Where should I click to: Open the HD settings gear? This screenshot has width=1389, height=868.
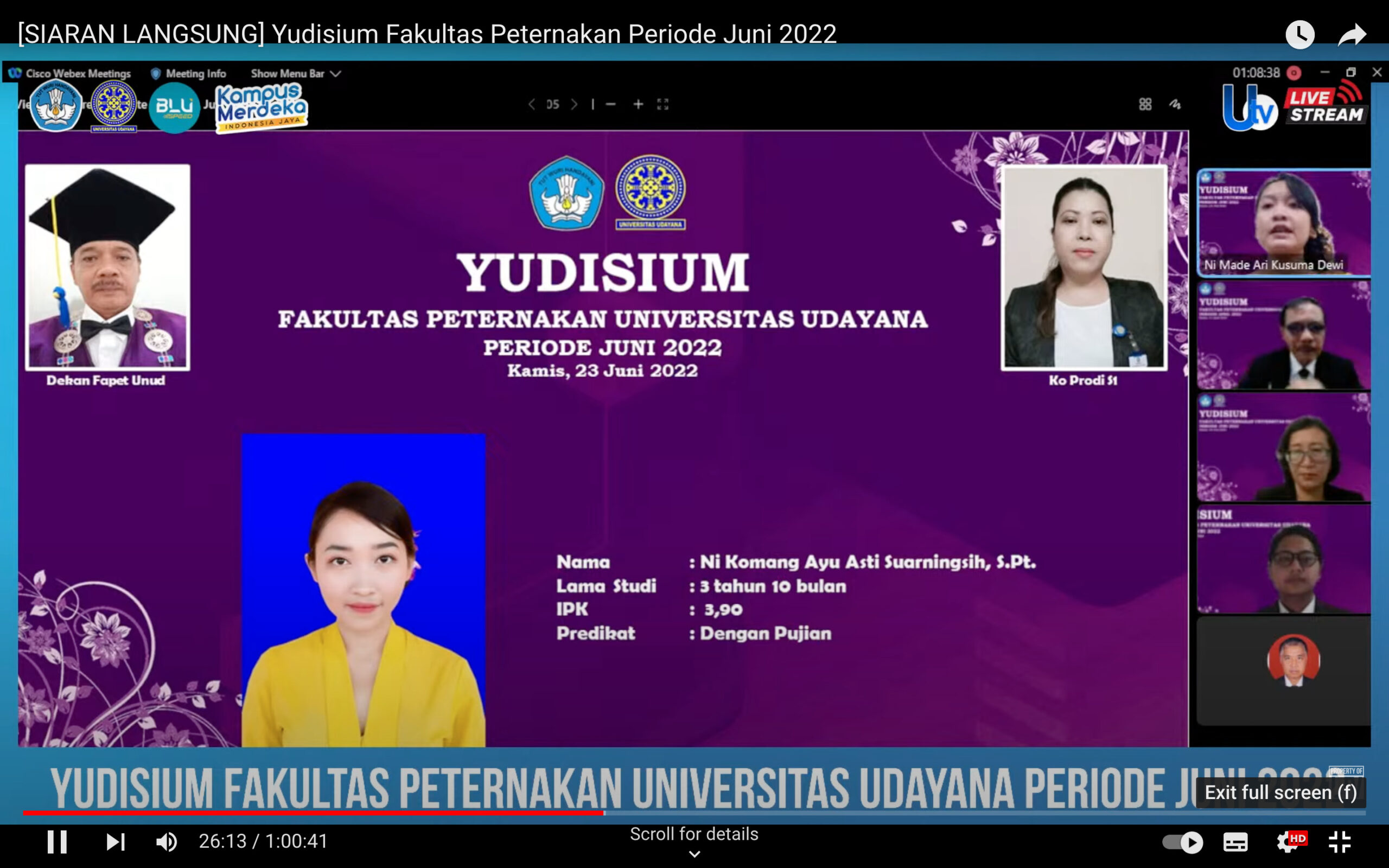pos(1290,841)
